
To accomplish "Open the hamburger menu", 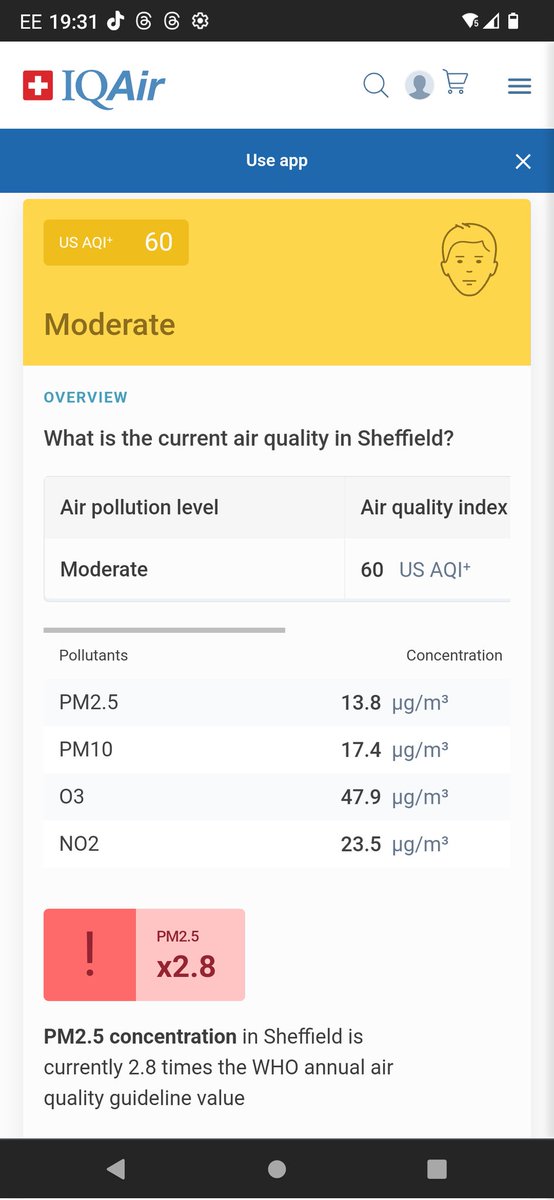I will [519, 87].
